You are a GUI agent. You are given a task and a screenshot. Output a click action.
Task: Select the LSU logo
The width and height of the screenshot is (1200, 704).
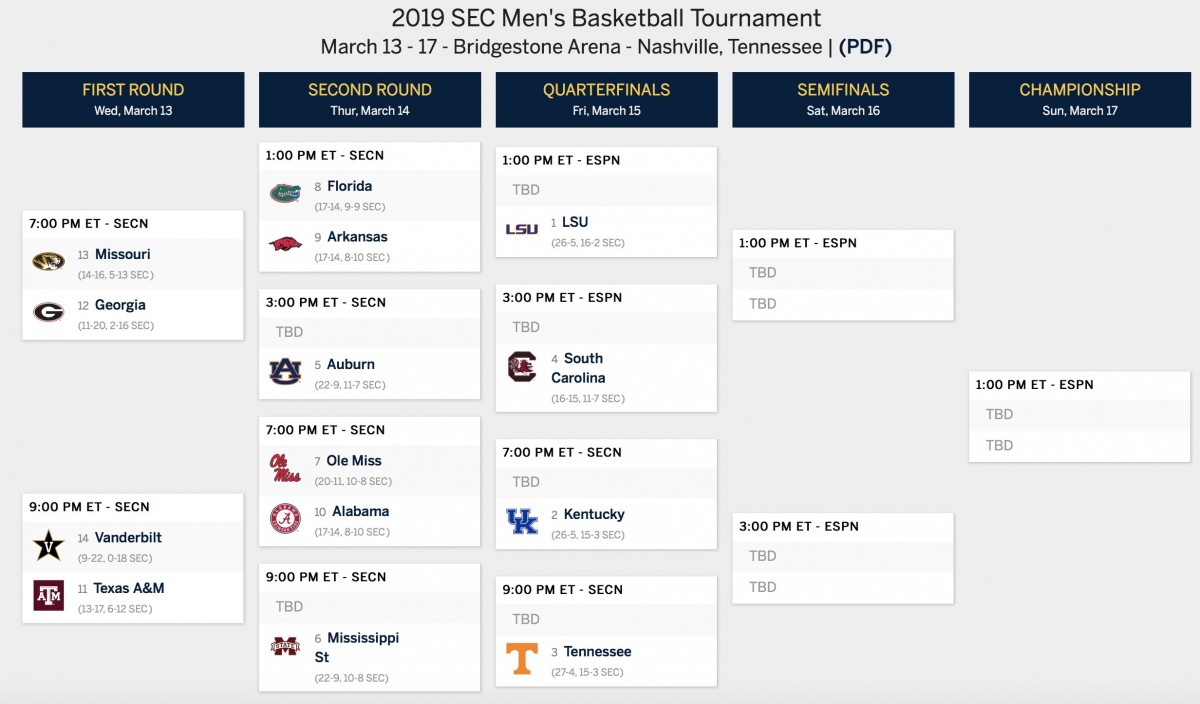point(522,229)
